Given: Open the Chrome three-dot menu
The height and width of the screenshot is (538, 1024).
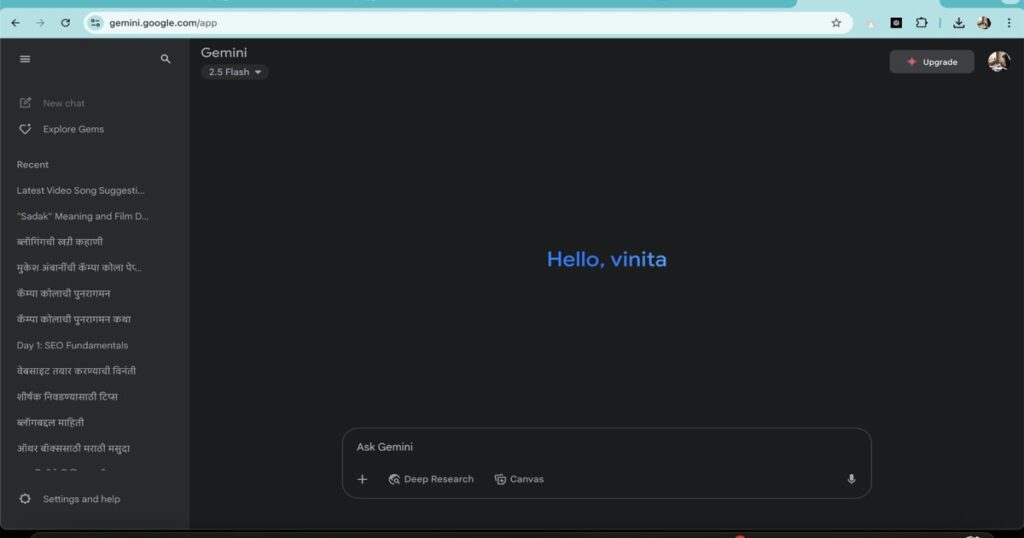Looking at the screenshot, I should 1009,23.
